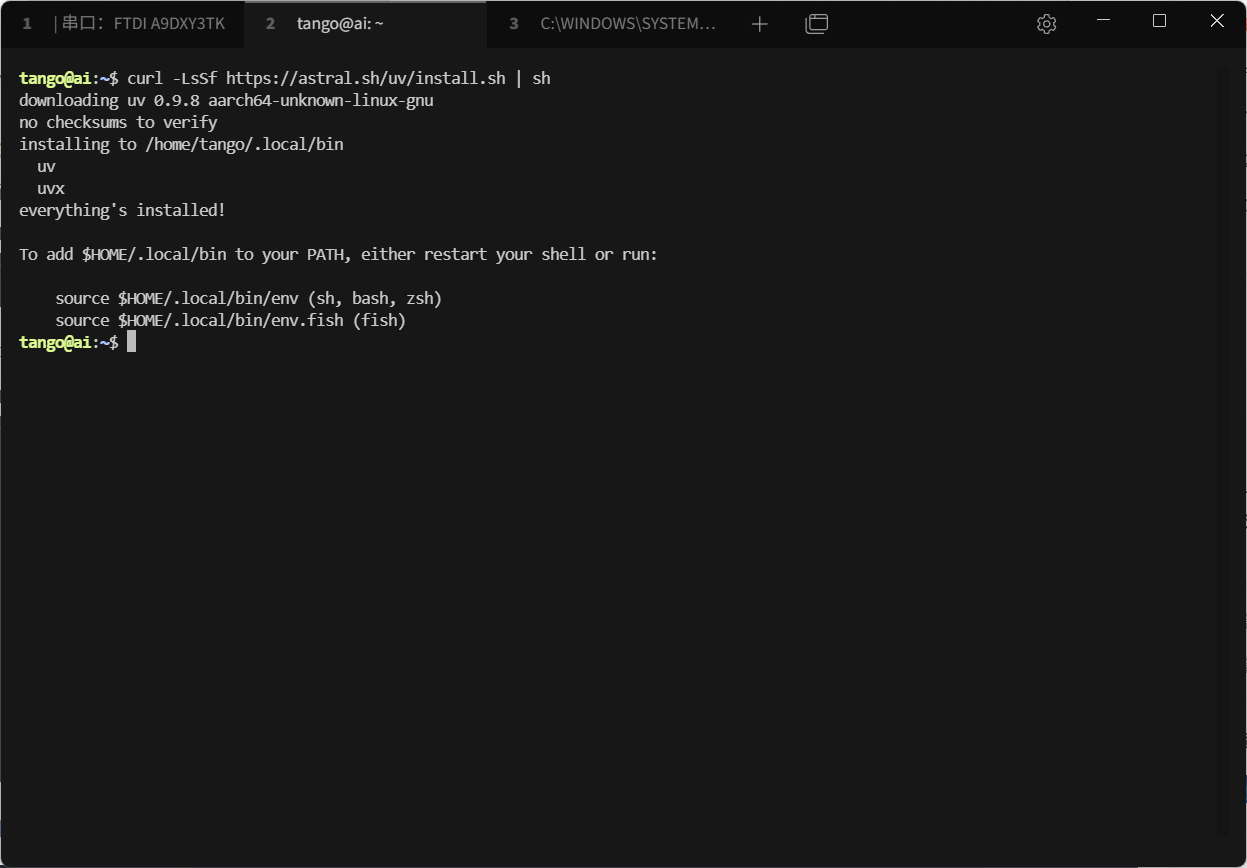Select the tango@ai: ~ tab
The width and height of the screenshot is (1247, 868).
(x=365, y=24)
